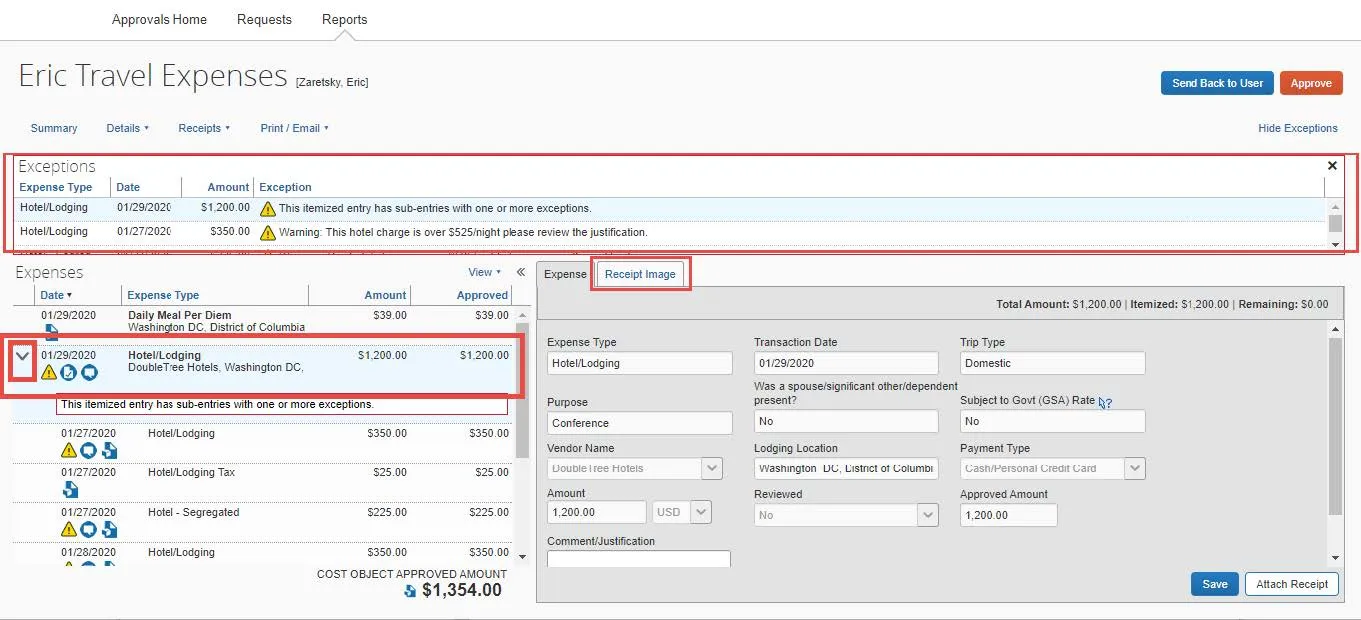Click warning icon on the Hotel - Segregated row
The image size is (1361, 620).
coord(69,529)
